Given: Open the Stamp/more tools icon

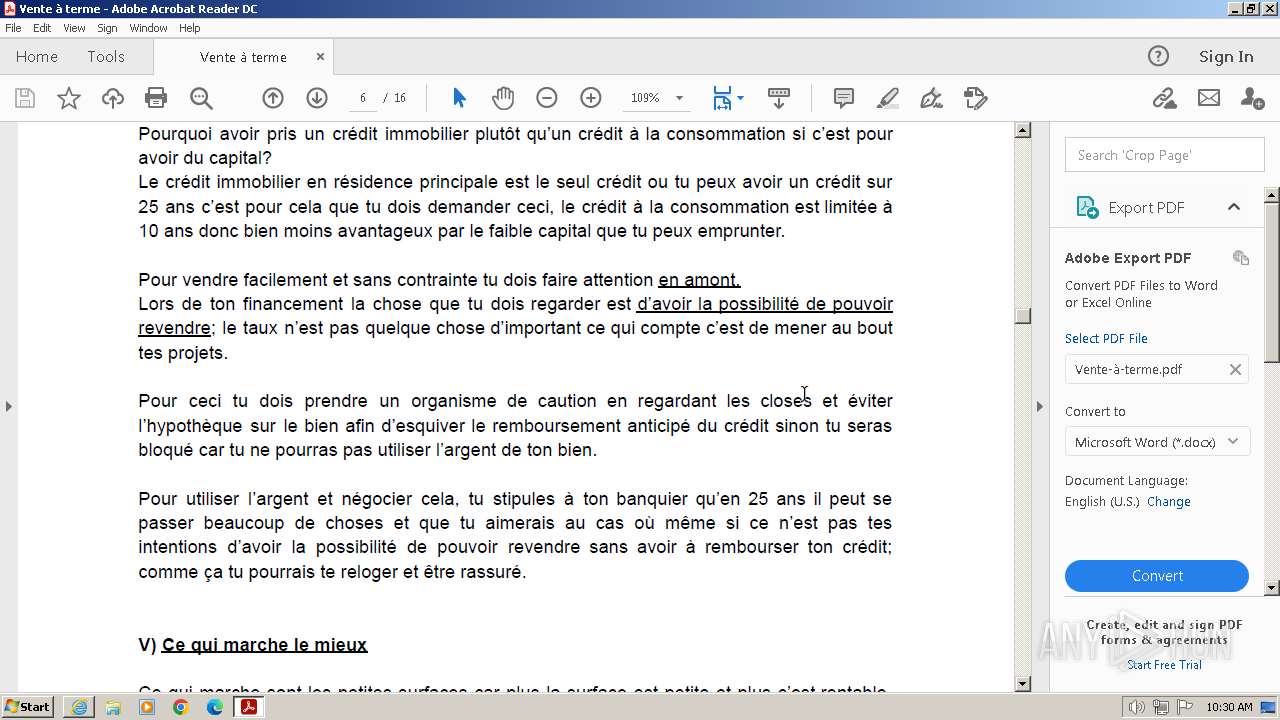Looking at the screenshot, I should 976,98.
